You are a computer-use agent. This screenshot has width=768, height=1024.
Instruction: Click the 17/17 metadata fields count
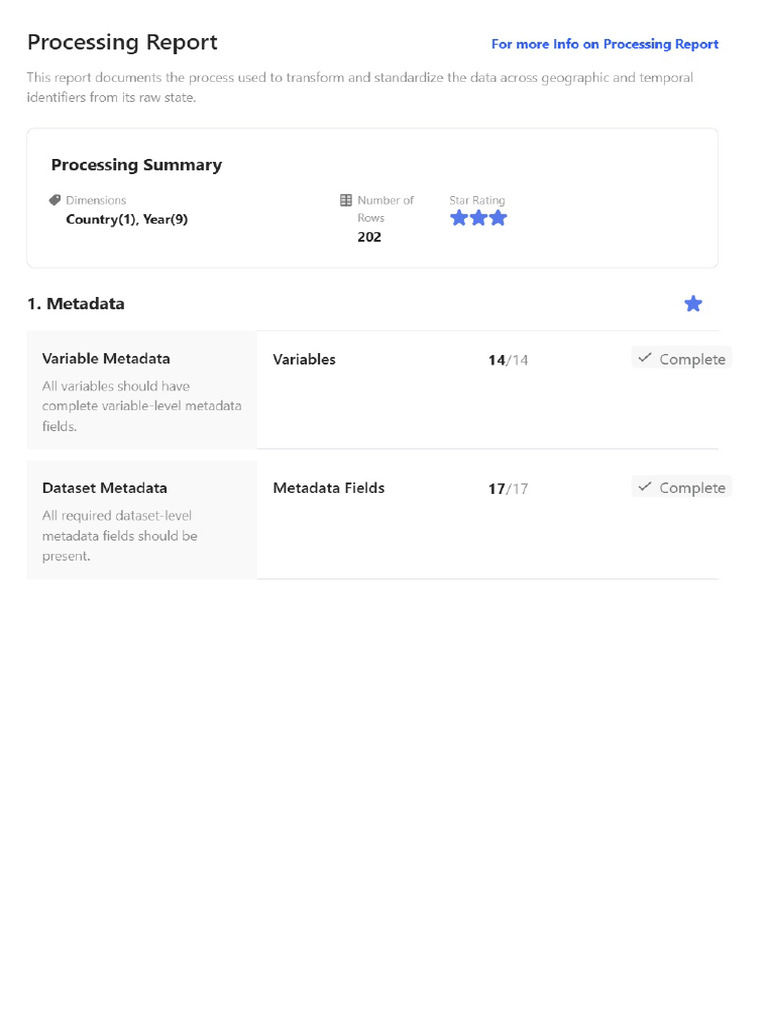pos(508,489)
